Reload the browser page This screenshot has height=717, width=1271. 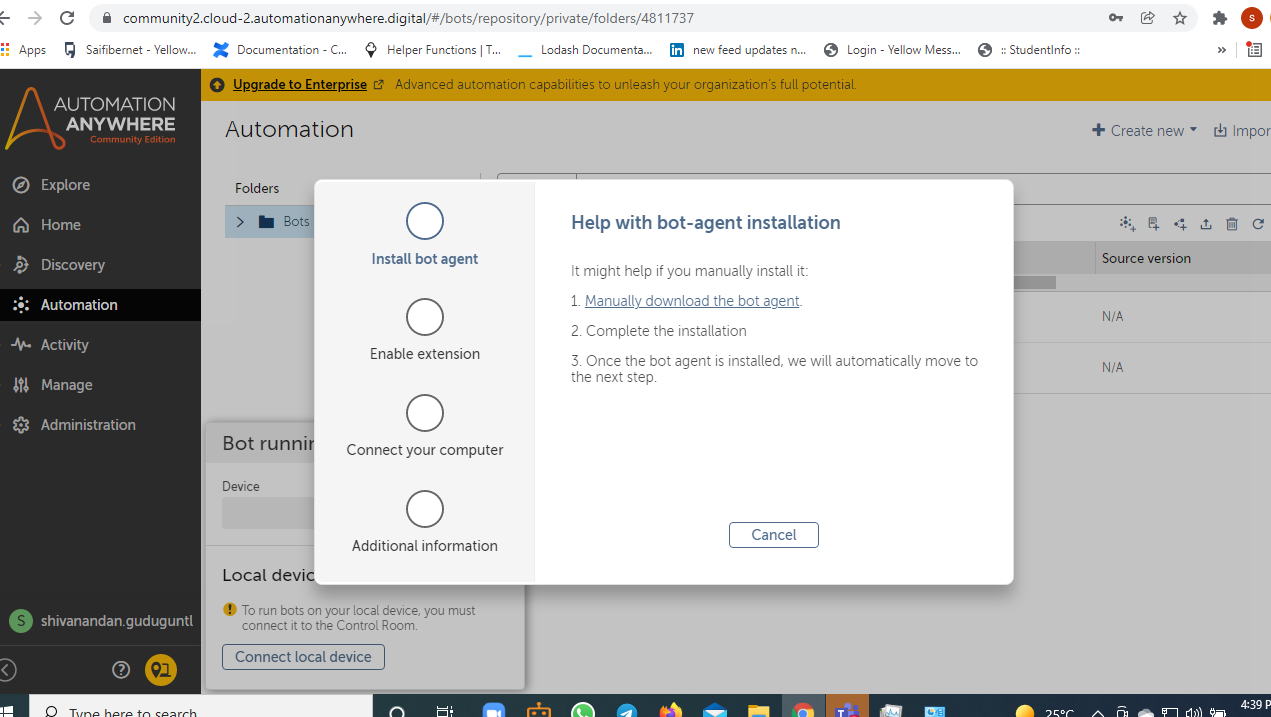(x=67, y=18)
